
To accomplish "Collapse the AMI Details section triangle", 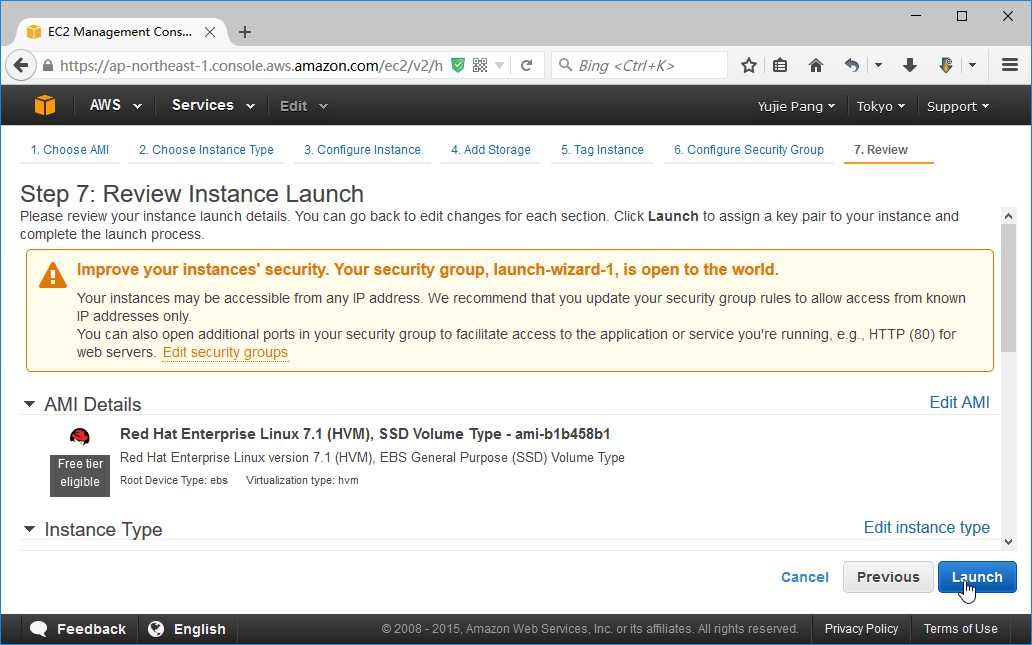I will (x=29, y=404).
